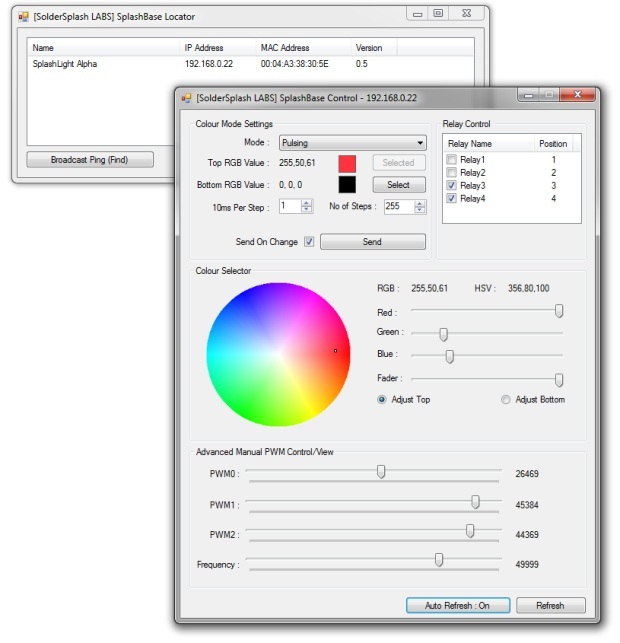Click the Select button for Bottom RGB
This screenshot has width=620, height=643.
point(399,185)
